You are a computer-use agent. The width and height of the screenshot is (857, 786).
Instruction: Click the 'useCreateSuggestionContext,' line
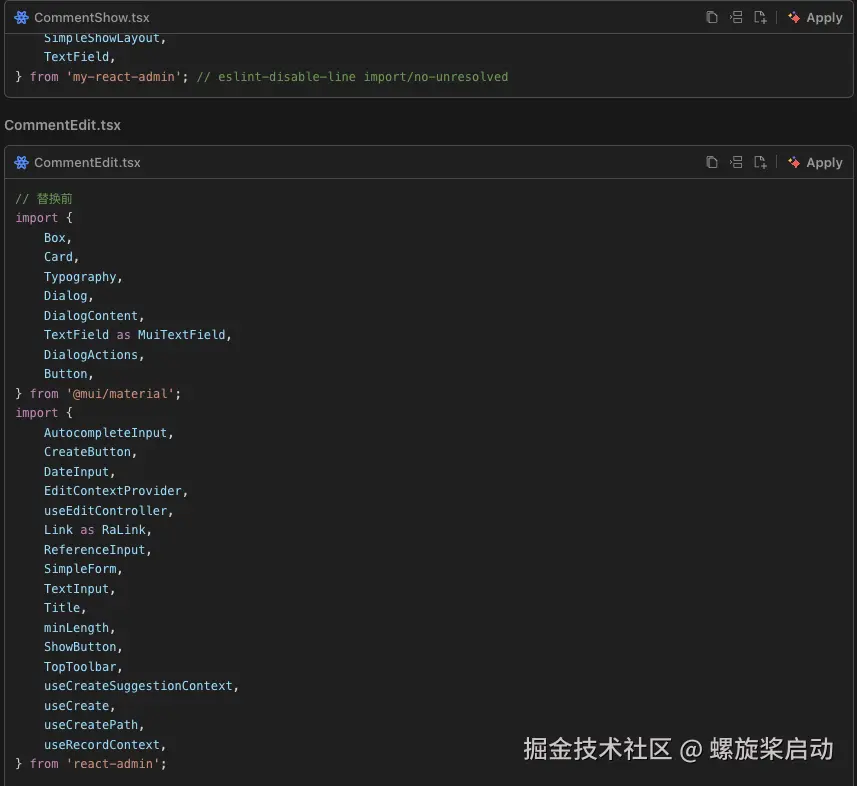tap(141, 686)
